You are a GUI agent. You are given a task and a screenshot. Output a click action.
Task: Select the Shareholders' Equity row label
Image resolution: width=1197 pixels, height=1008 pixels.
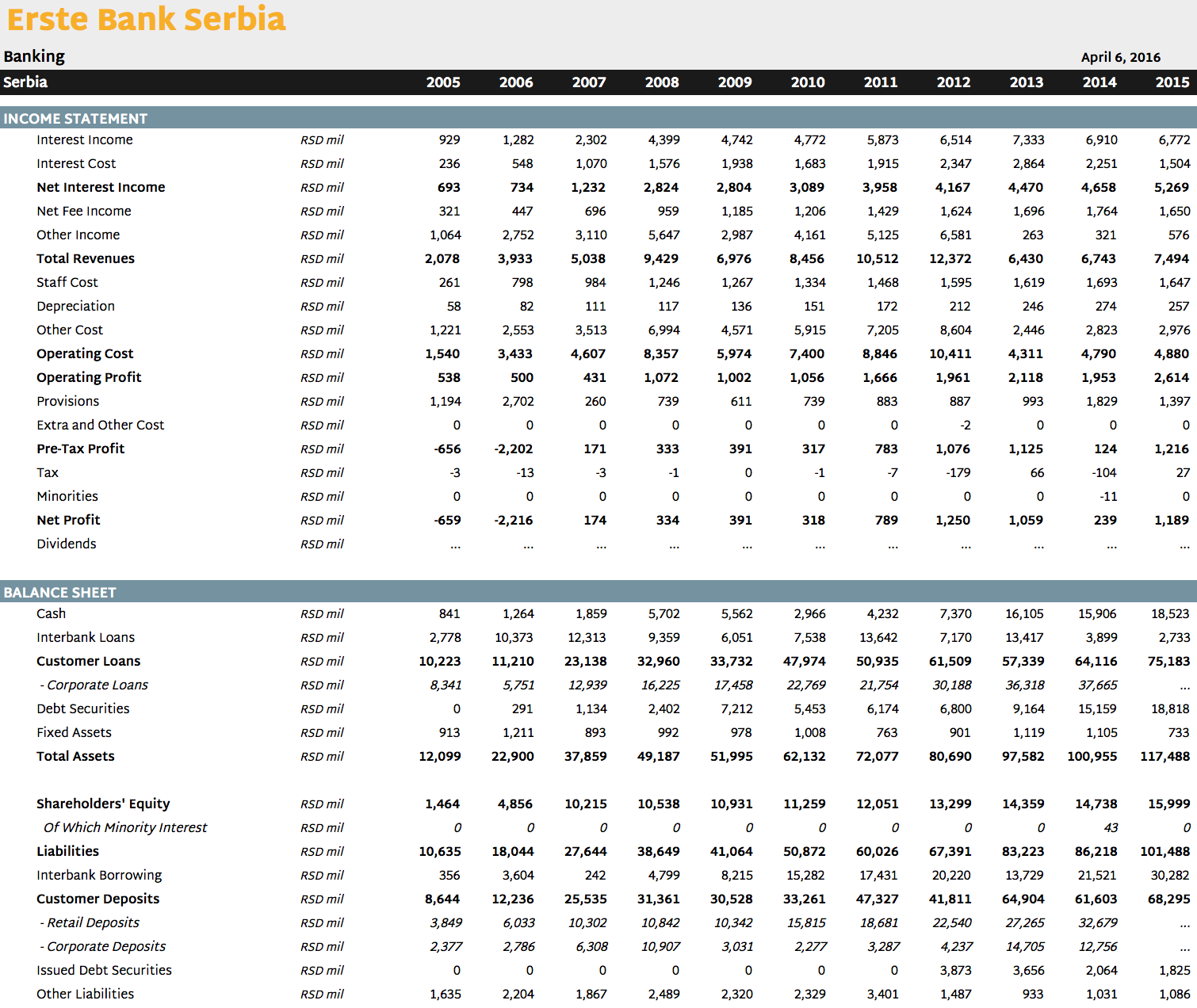103,804
